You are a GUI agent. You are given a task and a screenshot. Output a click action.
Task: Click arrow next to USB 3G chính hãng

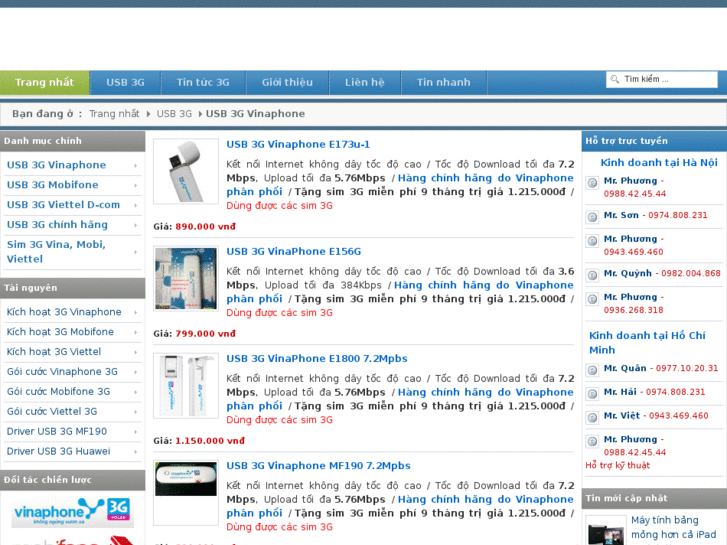coord(135,225)
